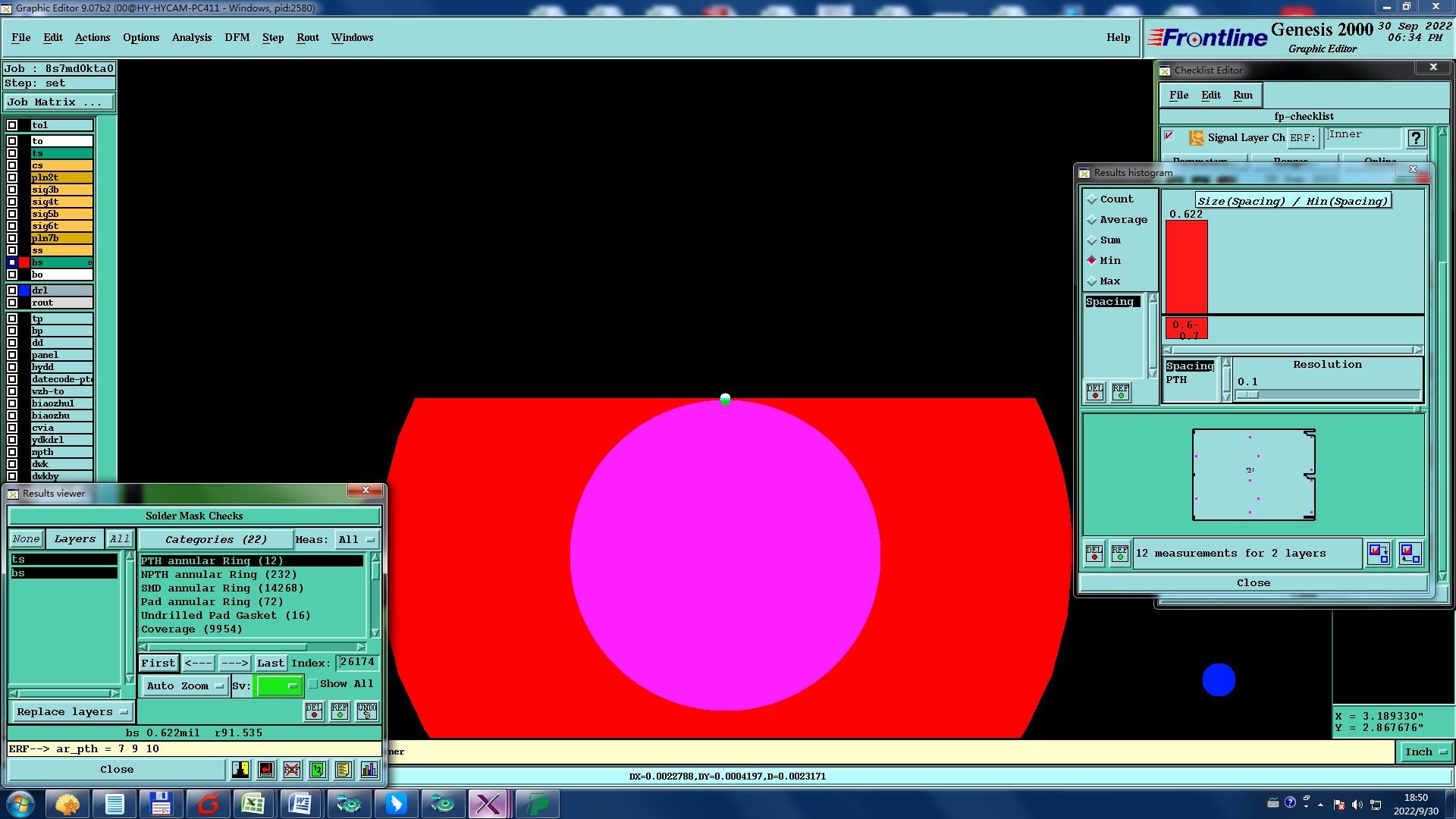Viewport: 1456px width, 819px height.
Task: Expand the Replace layers dropdown
Action: [72, 712]
